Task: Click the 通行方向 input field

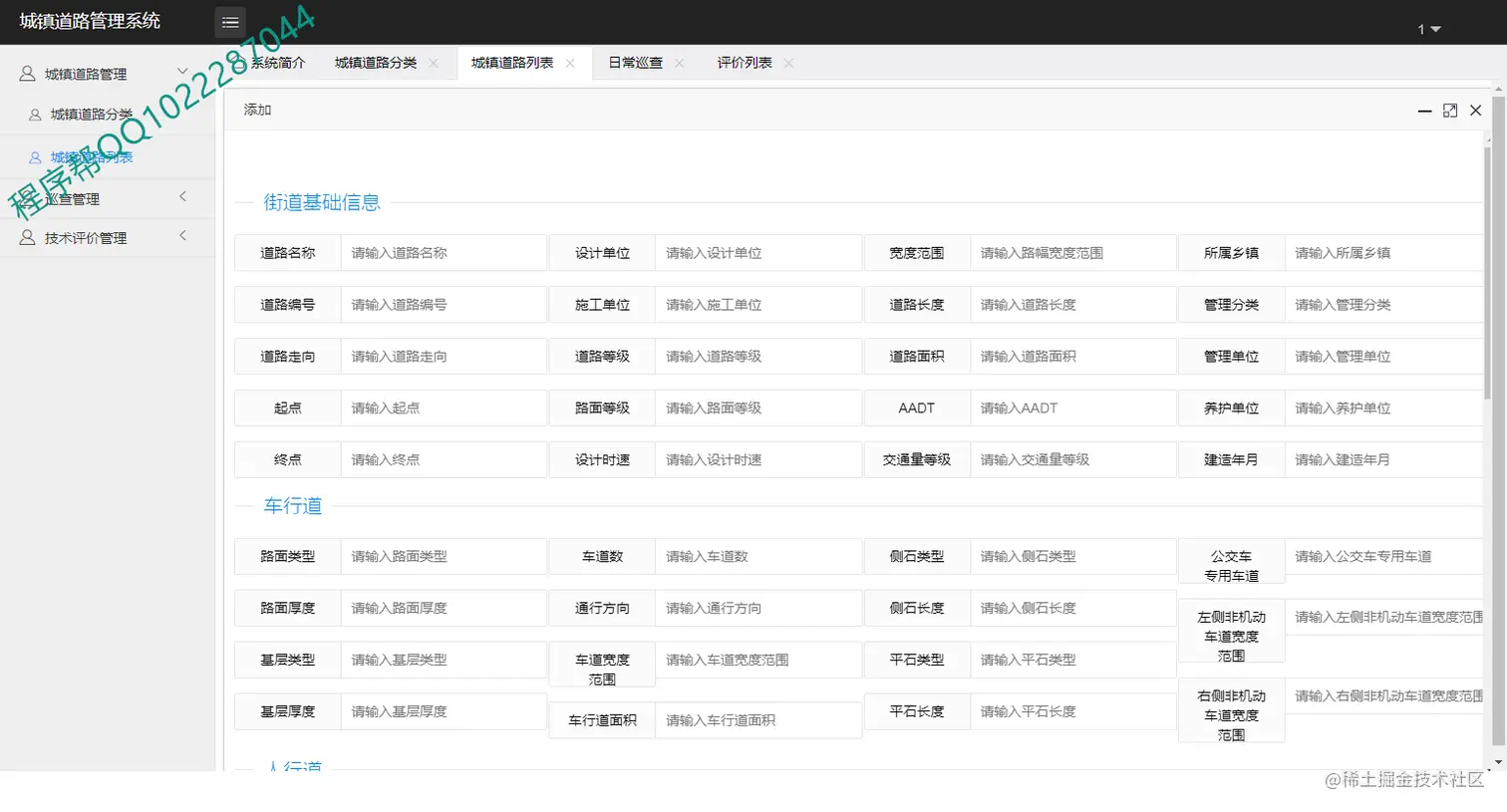Action: point(758,609)
